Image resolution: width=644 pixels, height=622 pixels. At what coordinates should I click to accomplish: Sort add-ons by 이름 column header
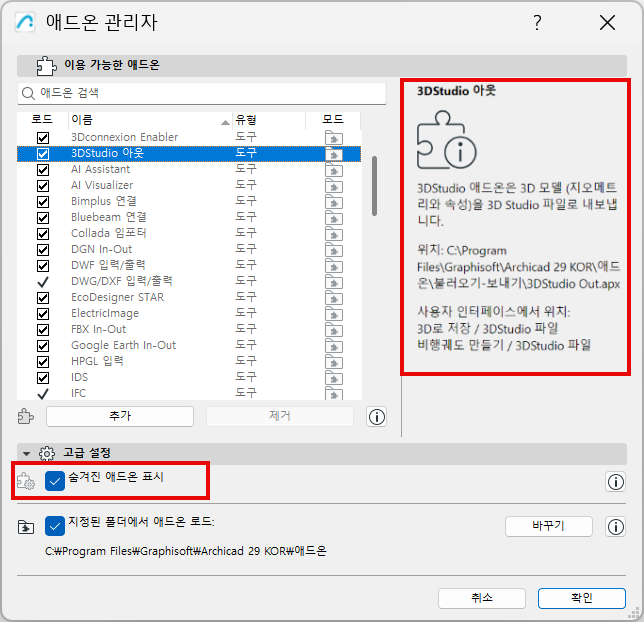[150, 120]
